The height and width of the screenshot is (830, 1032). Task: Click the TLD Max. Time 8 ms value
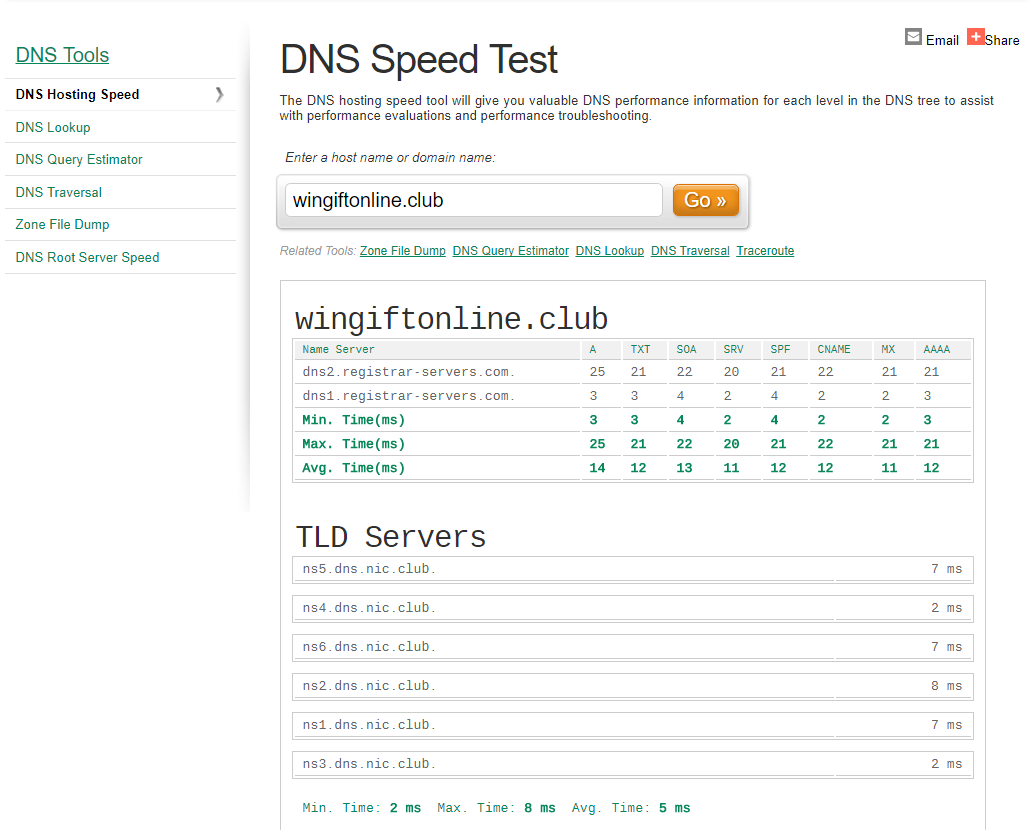tap(540, 808)
